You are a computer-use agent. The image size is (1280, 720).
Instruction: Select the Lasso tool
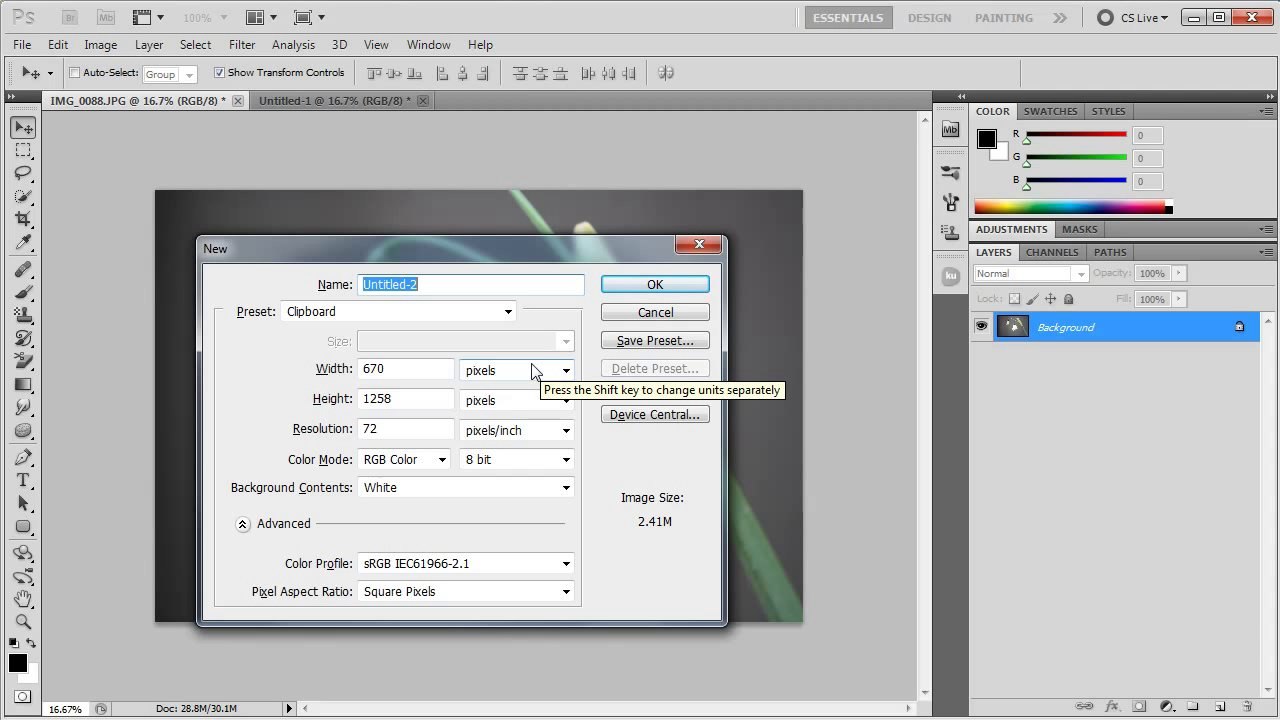[24, 173]
